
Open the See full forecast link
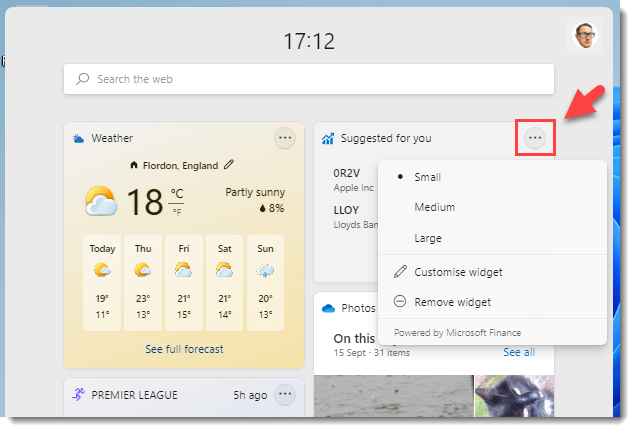(x=184, y=349)
